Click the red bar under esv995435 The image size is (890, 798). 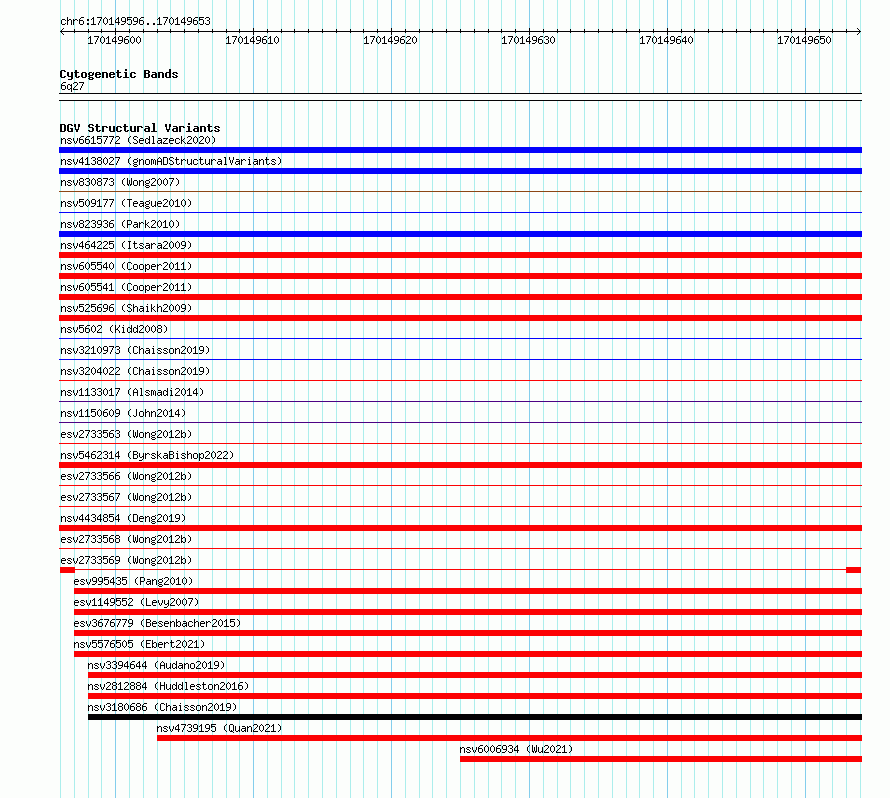tap(468, 591)
